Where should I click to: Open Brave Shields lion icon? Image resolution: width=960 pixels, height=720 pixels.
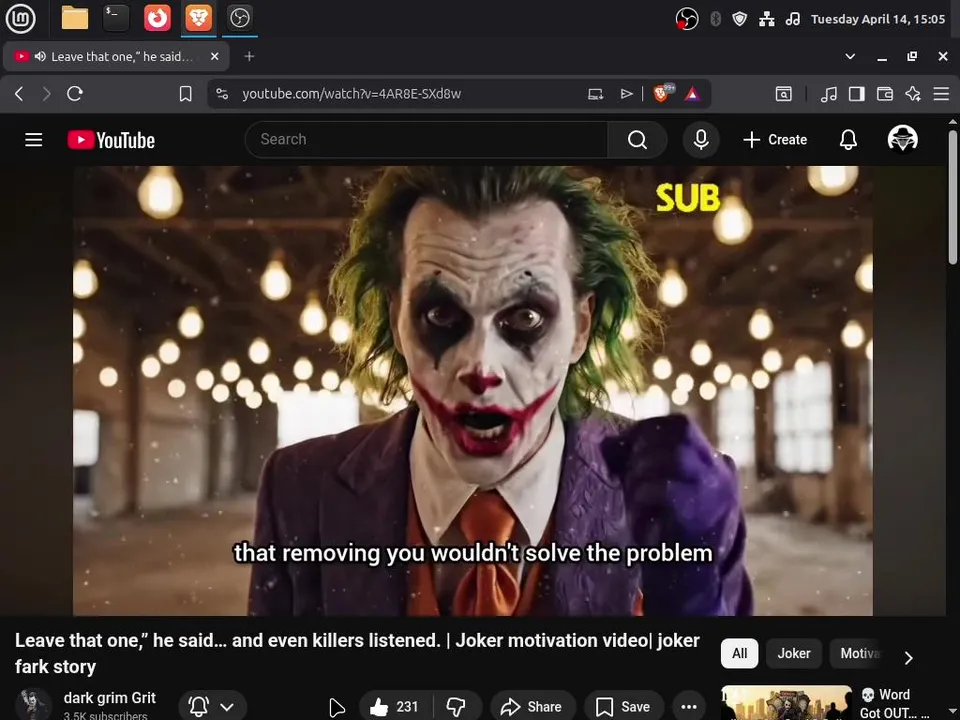663,93
